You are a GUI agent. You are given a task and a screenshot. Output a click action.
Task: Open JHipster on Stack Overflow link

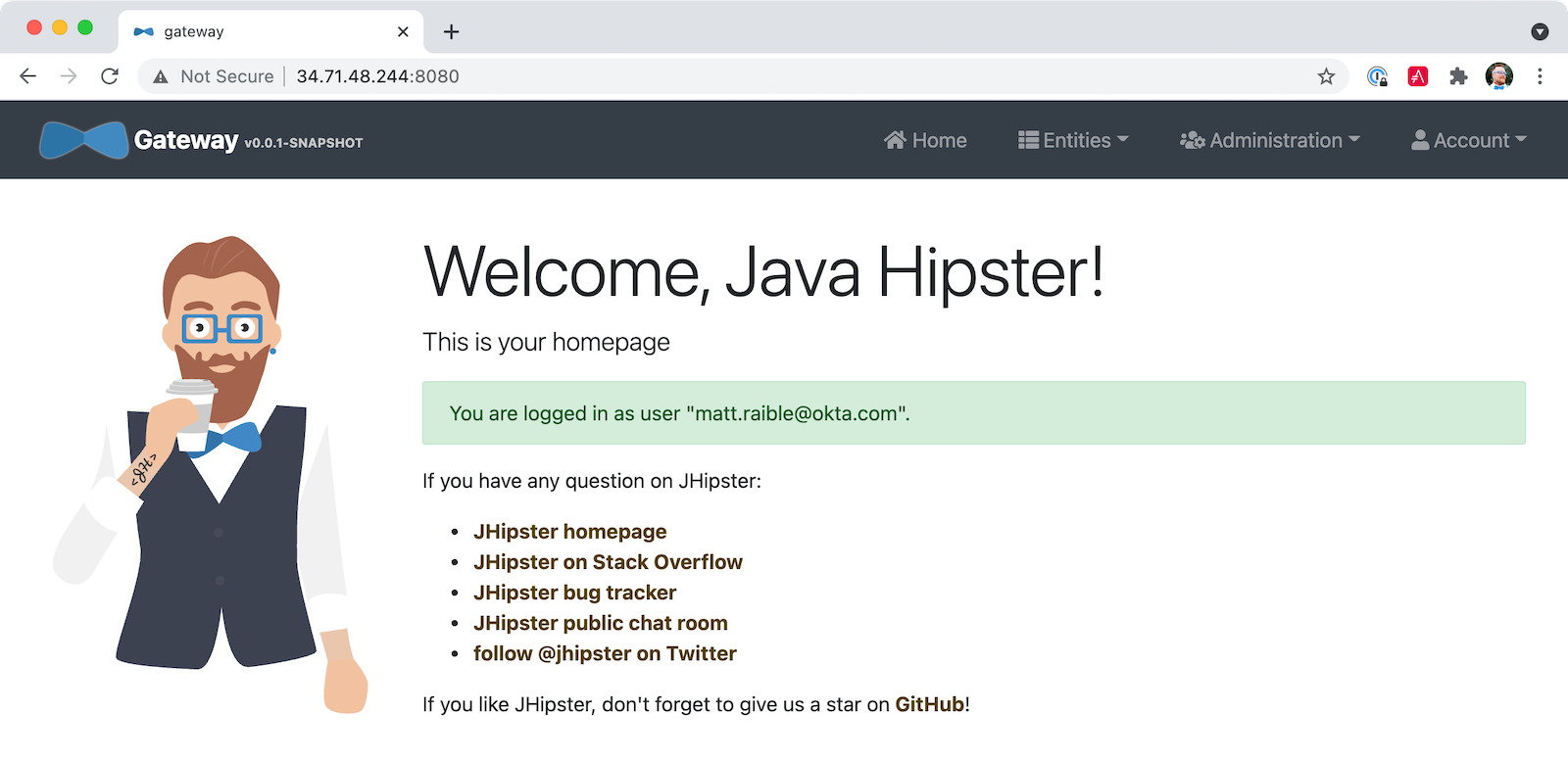click(608, 562)
